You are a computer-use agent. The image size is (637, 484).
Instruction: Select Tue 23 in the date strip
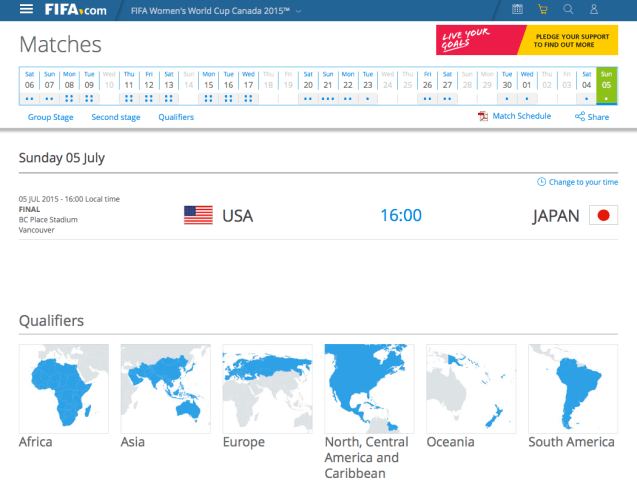point(368,86)
